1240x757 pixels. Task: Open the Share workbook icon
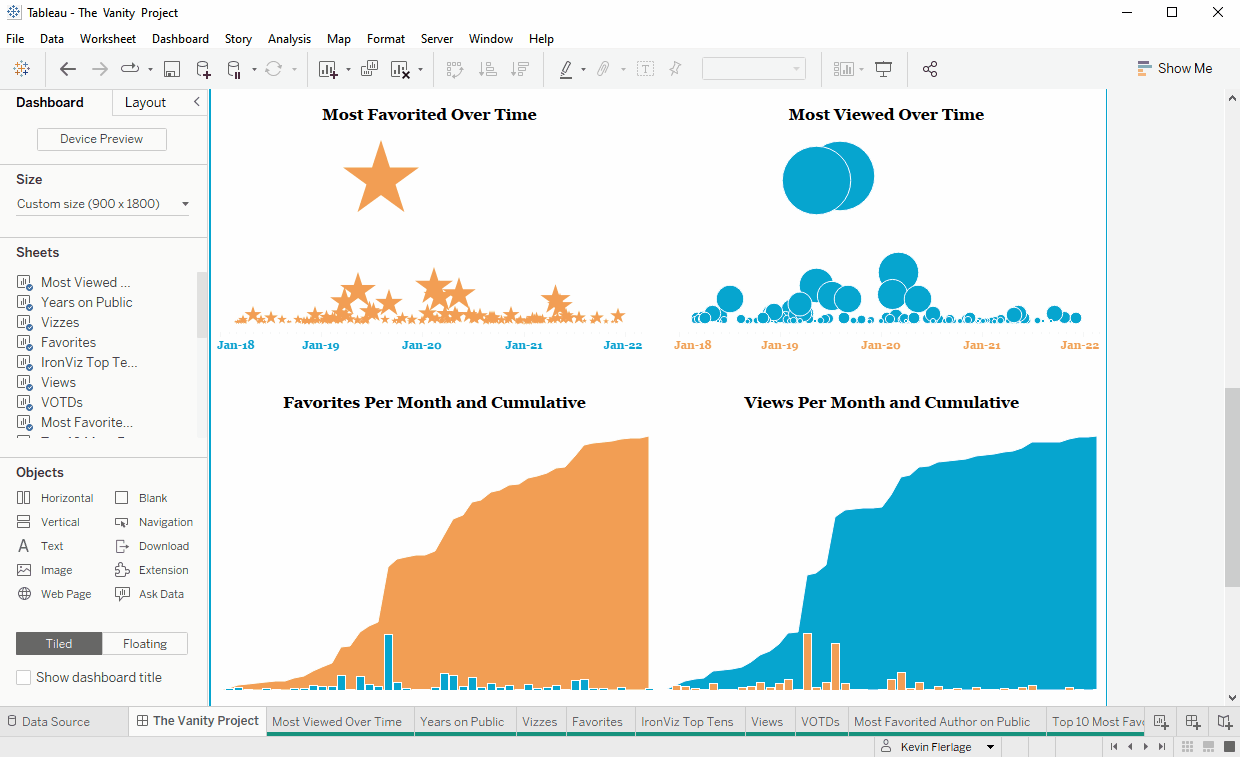(931, 68)
